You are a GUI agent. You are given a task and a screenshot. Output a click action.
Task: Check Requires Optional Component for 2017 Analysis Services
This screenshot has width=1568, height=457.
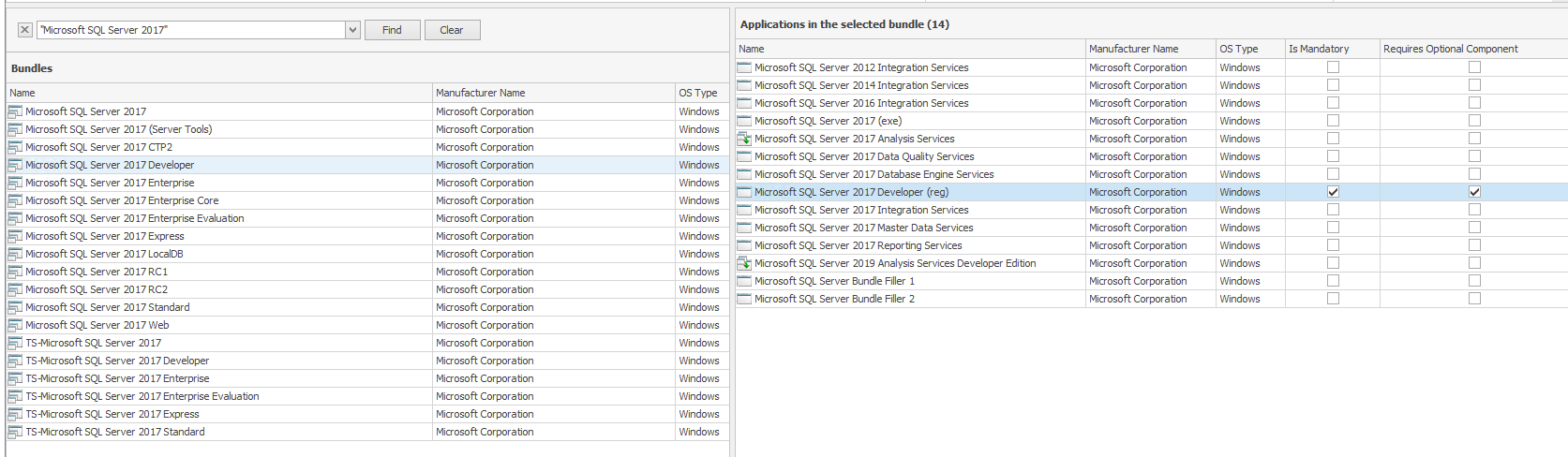pos(1474,139)
